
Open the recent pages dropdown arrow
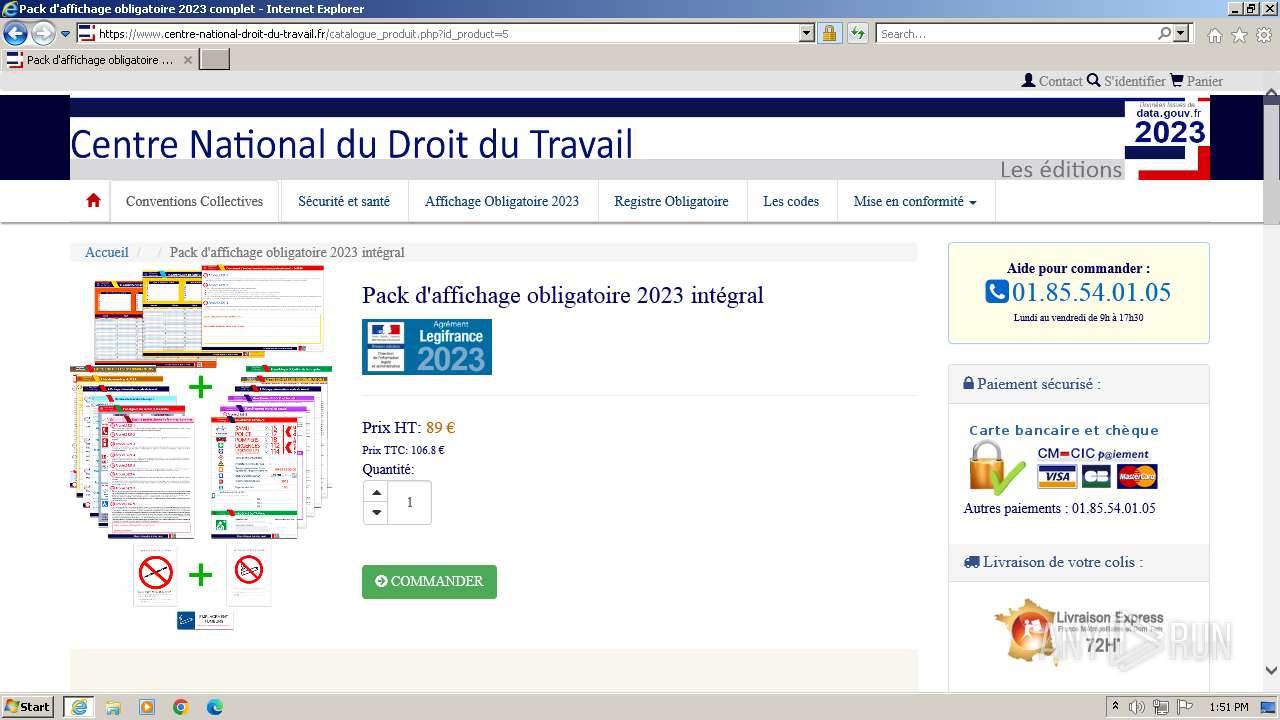click(x=65, y=34)
